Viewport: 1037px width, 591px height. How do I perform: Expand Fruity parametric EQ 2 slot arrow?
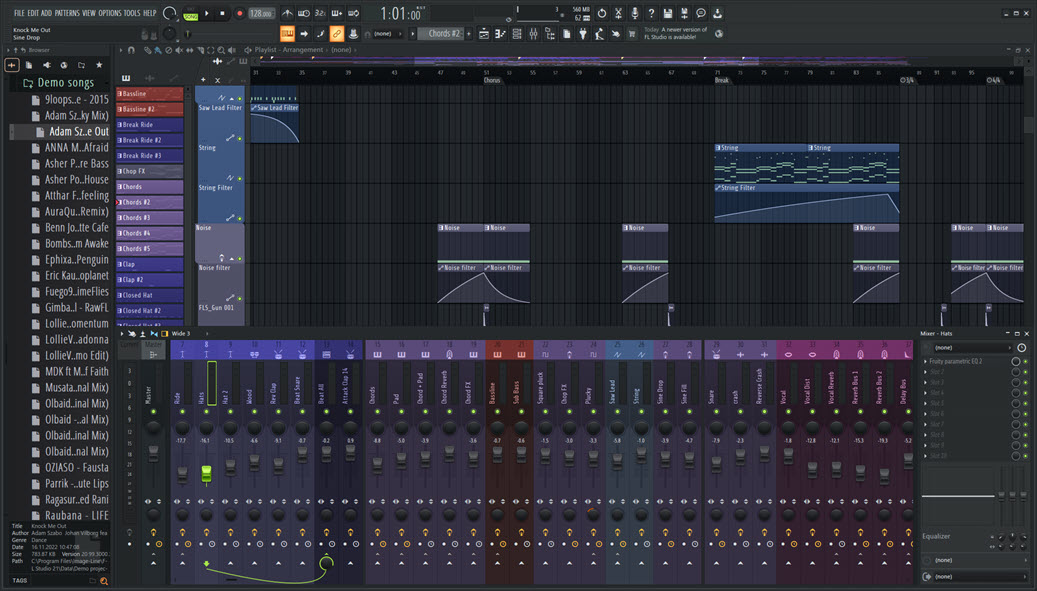(x=925, y=362)
